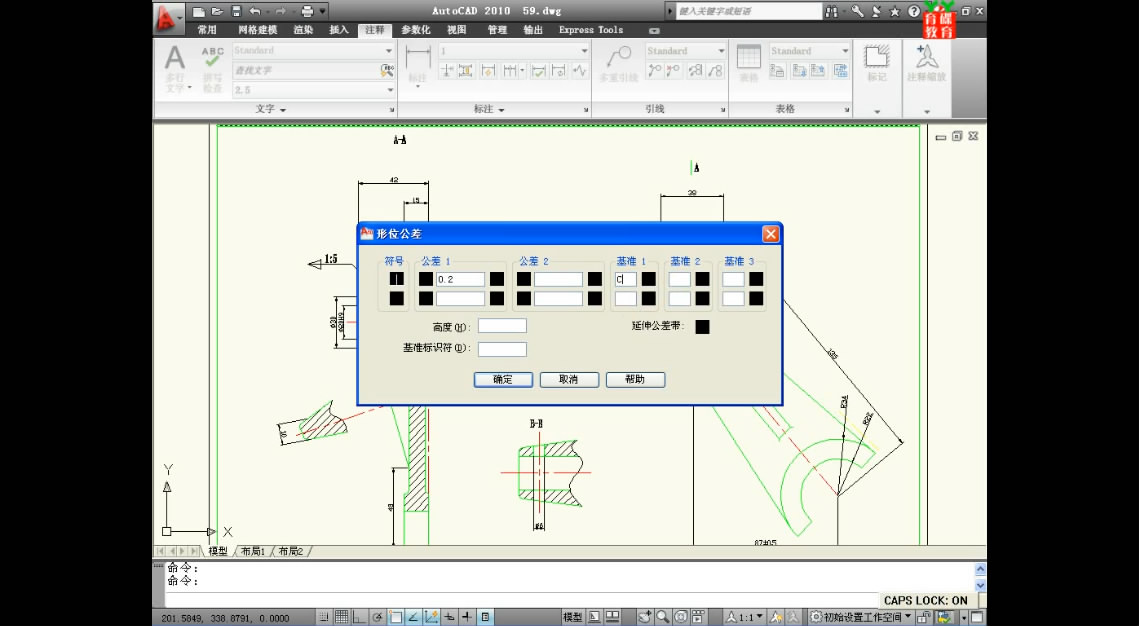Click the 公差 1 field containing 0.2
1139x626 pixels.
click(x=461, y=279)
